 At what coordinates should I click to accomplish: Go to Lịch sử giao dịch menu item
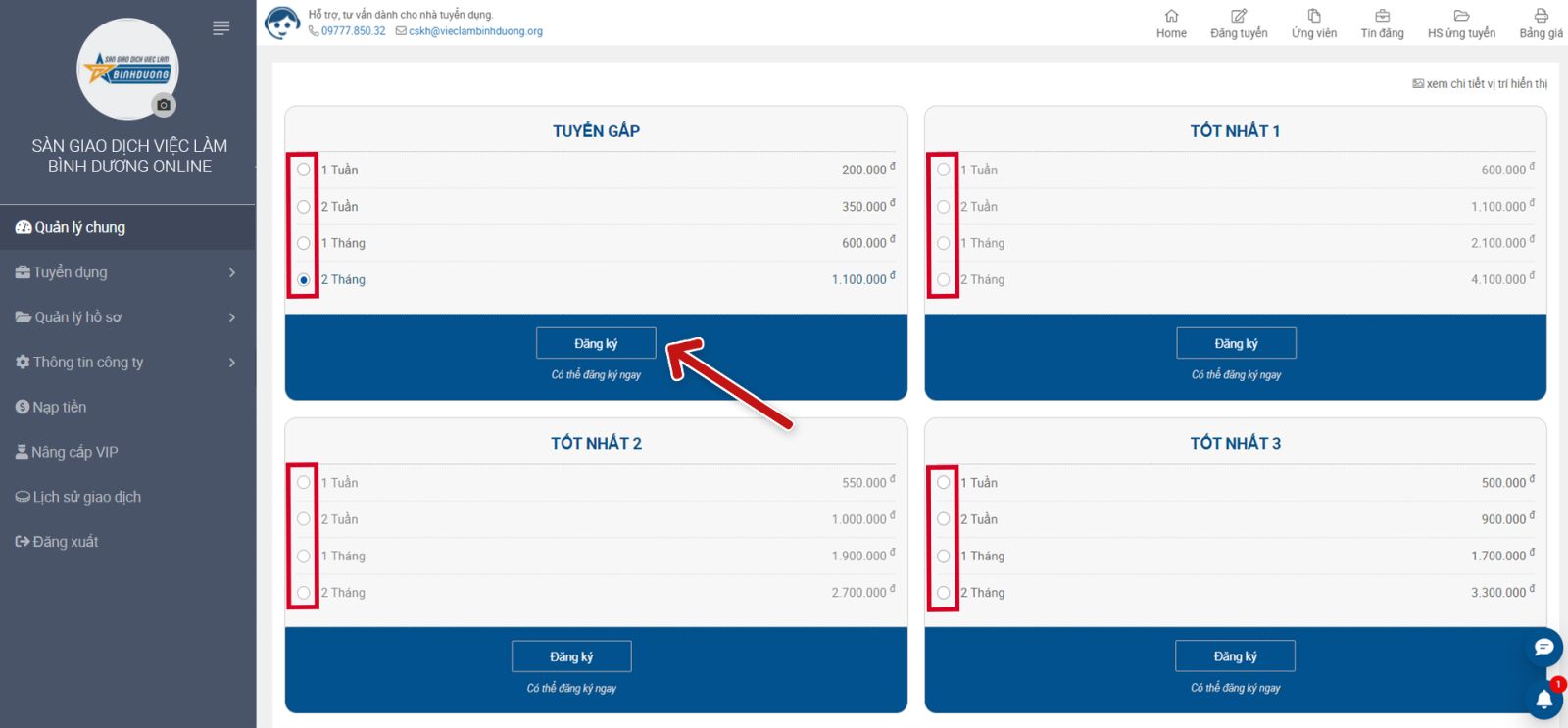(x=86, y=497)
